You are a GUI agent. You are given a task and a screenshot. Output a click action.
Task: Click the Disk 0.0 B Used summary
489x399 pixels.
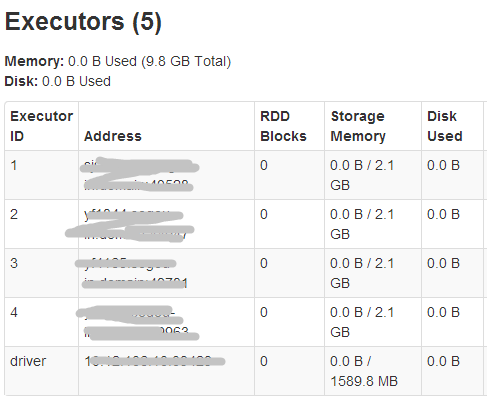pyautogui.click(x=58, y=81)
